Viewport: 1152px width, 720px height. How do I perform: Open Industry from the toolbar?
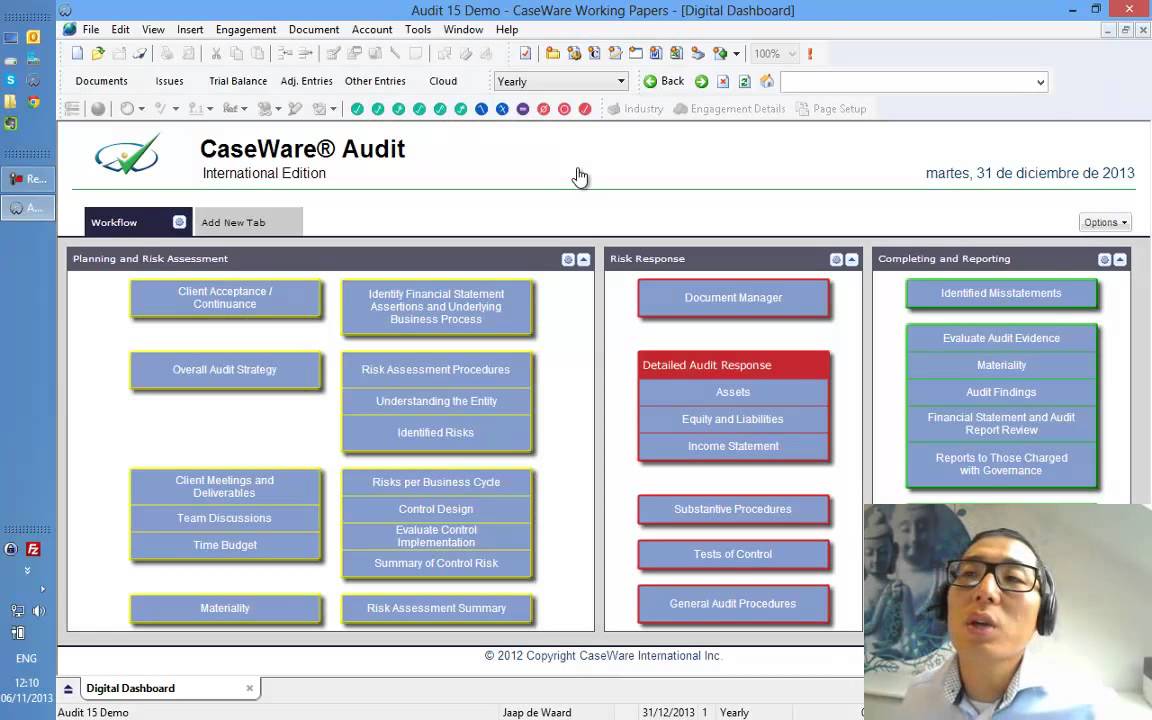(x=636, y=109)
